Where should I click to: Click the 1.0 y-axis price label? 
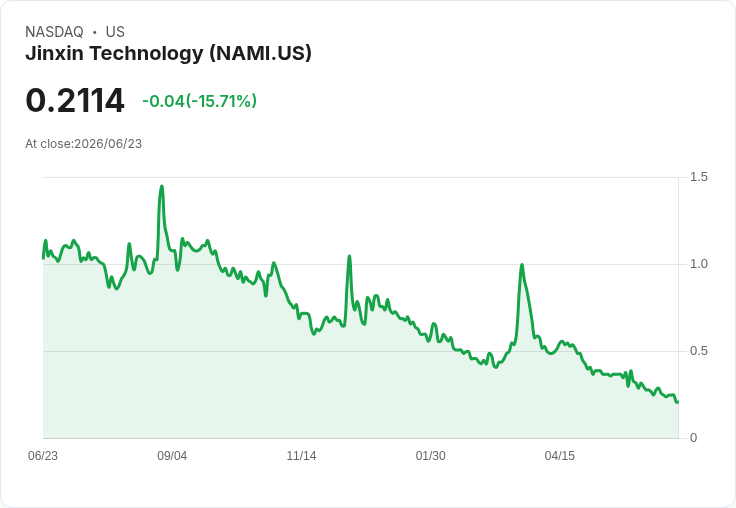point(698,264)
